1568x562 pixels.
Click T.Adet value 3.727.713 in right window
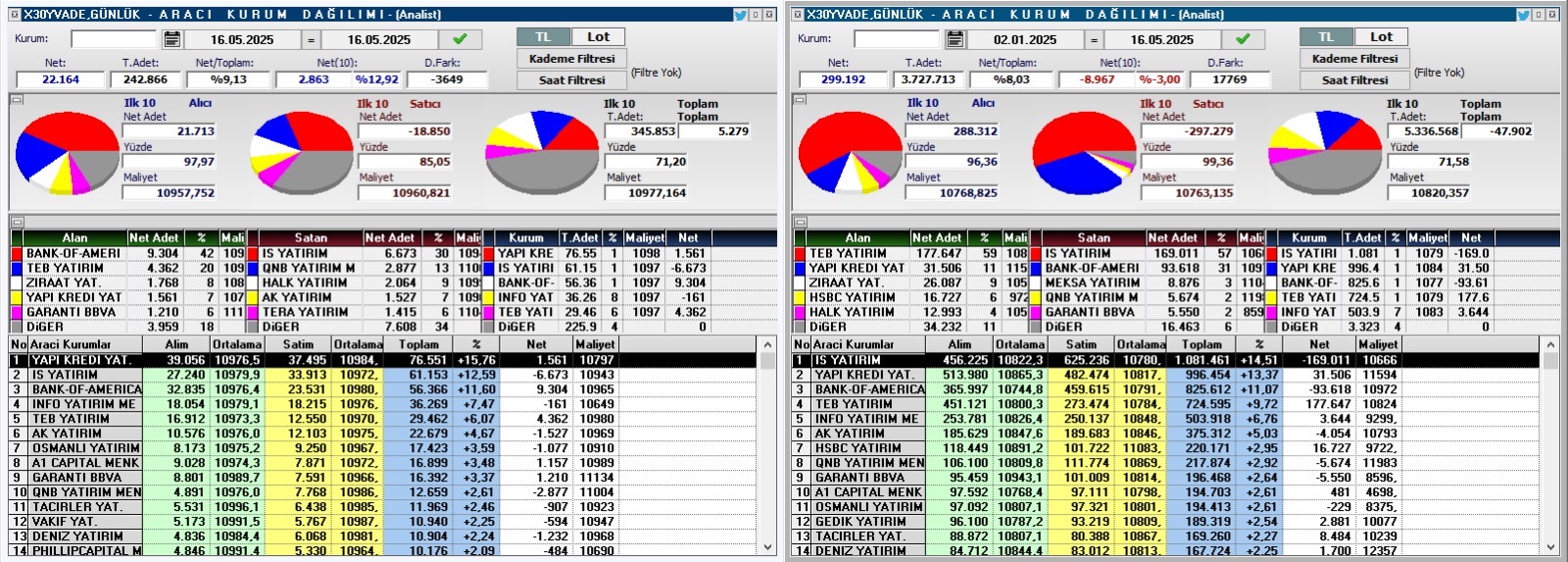928,79
